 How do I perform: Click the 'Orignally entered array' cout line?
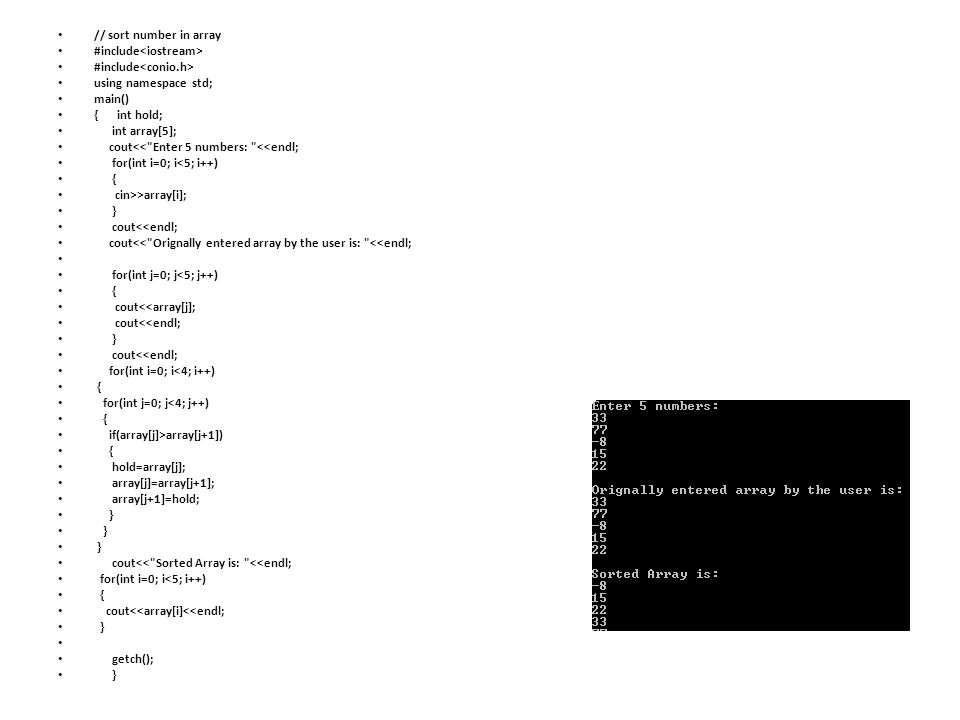pyautogui.click(x=260, y=243)
